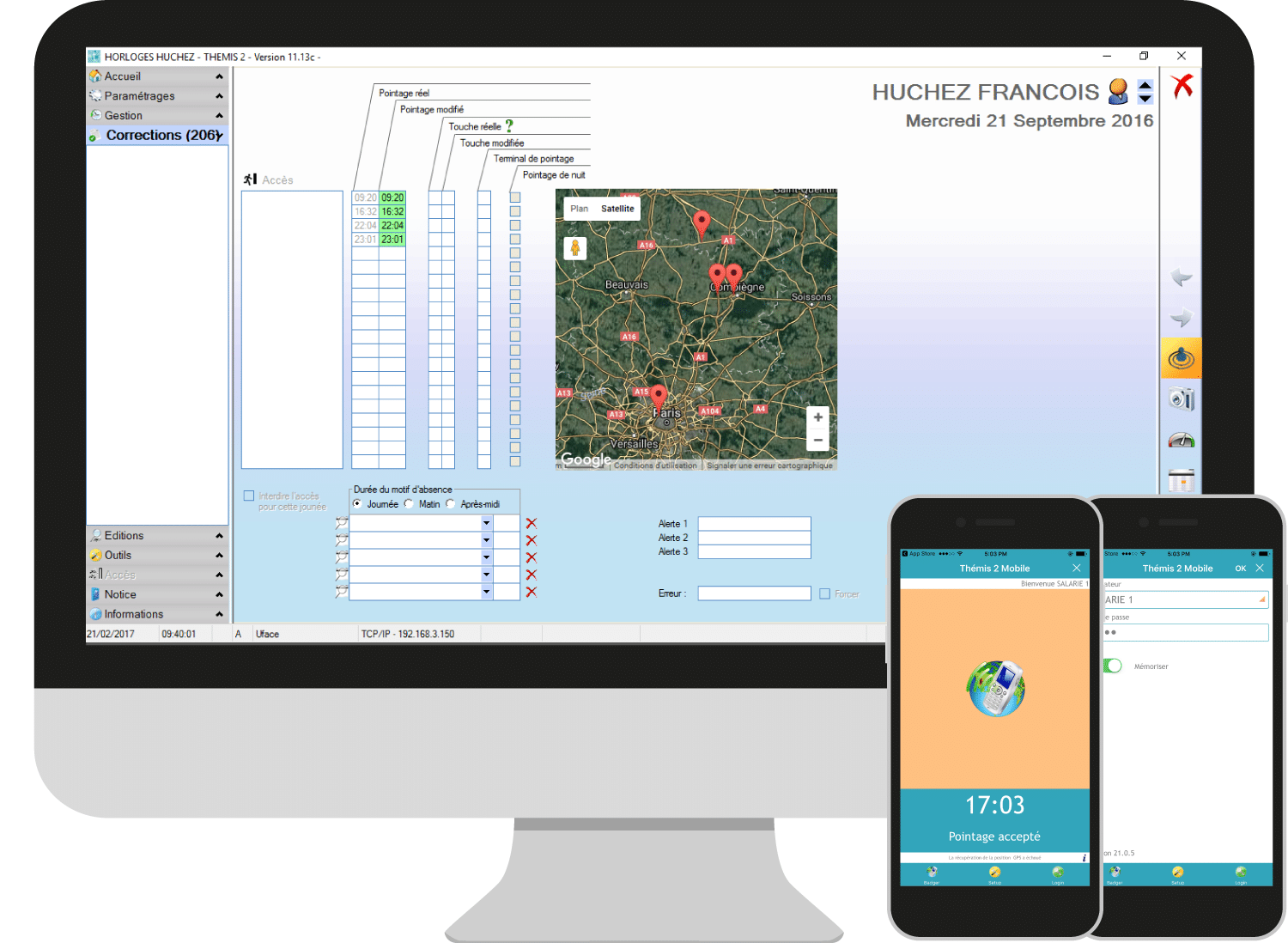Tap OK on right phone header
This screenshot has height=943, width=1288.
coord(1241,569)
